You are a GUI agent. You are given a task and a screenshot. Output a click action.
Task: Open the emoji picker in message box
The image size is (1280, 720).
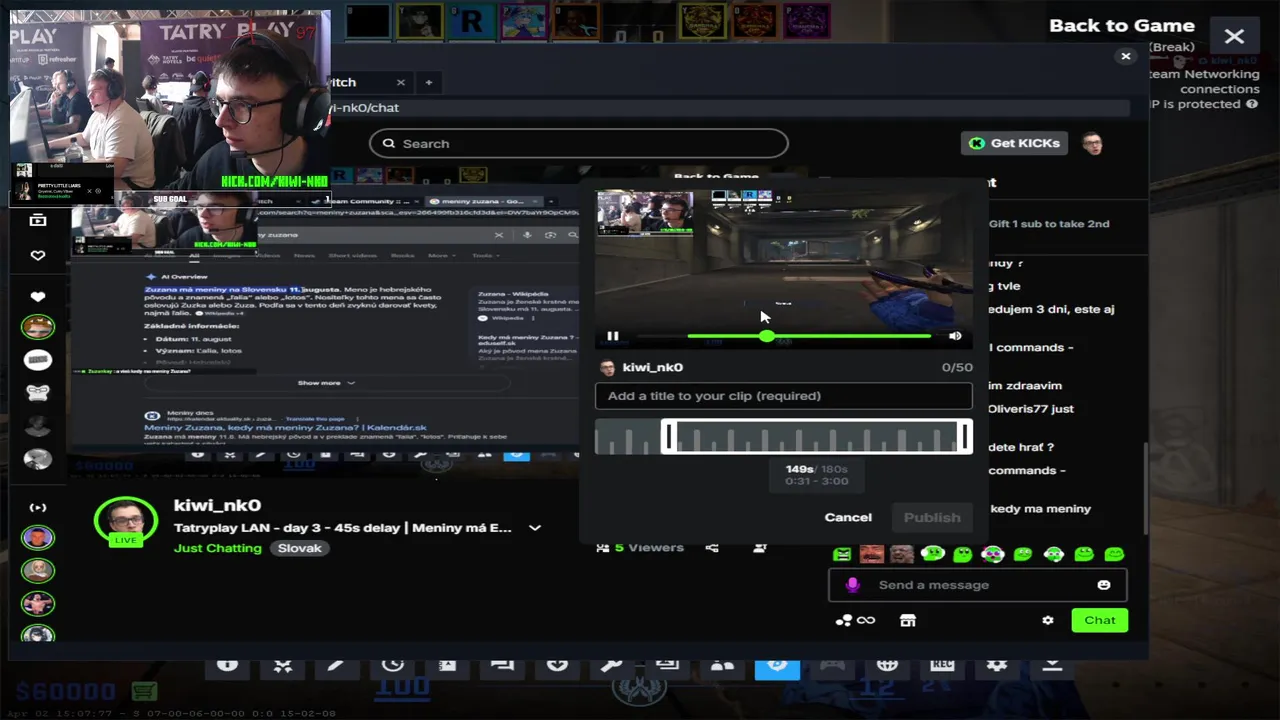coord(1104,585)
